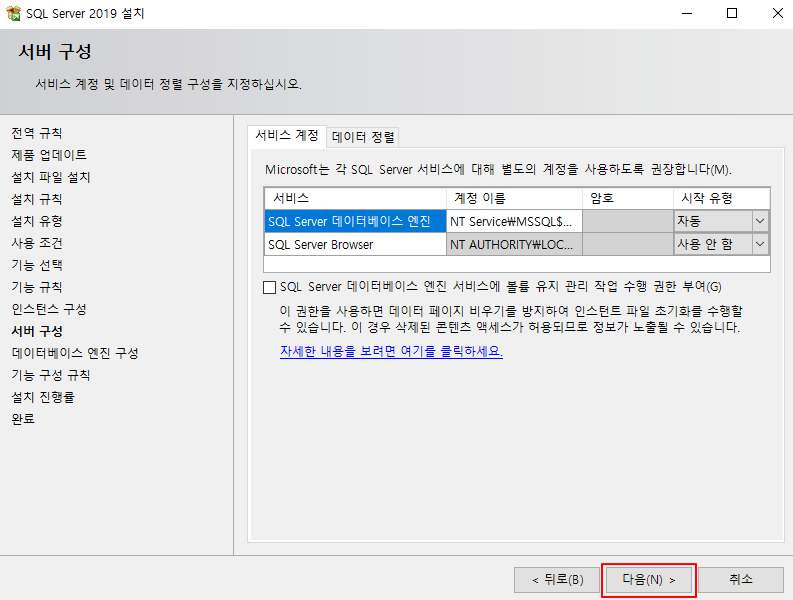Click the 시작 유형 column header

coord(722,198)
